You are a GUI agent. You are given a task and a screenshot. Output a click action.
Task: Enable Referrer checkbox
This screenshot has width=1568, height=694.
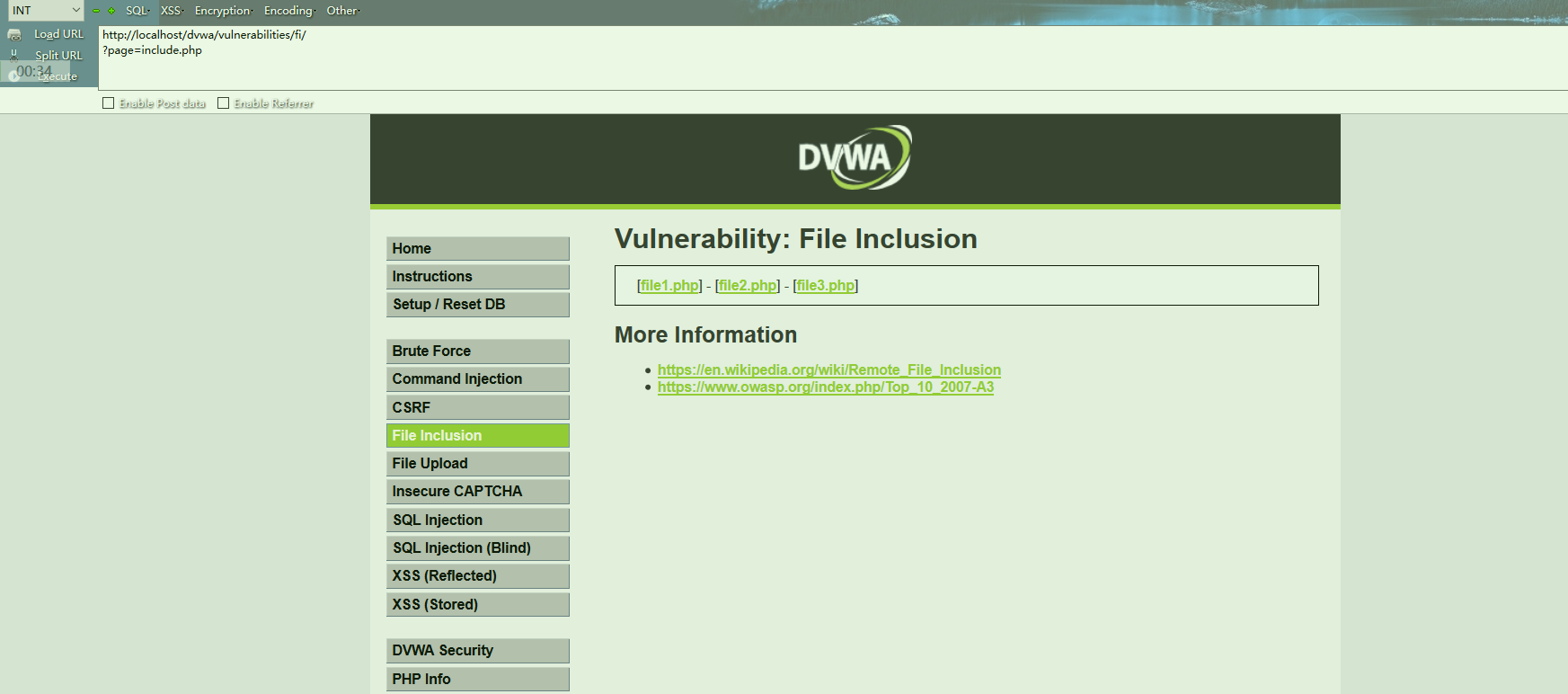[x=224, y=103]
